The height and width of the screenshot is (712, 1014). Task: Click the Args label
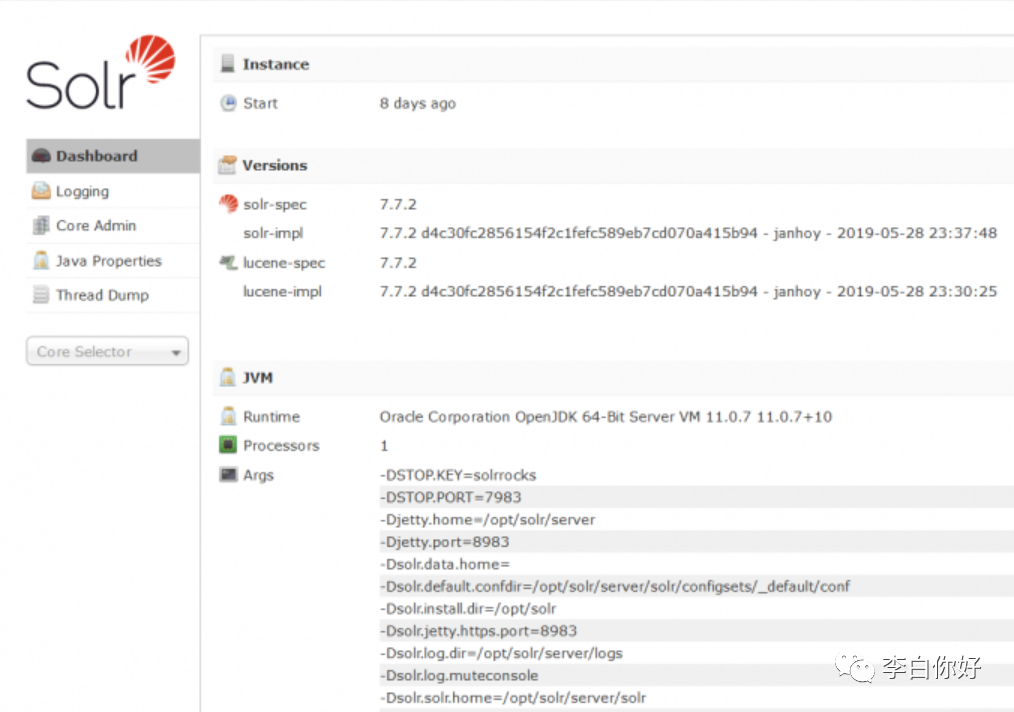point(259,475)
